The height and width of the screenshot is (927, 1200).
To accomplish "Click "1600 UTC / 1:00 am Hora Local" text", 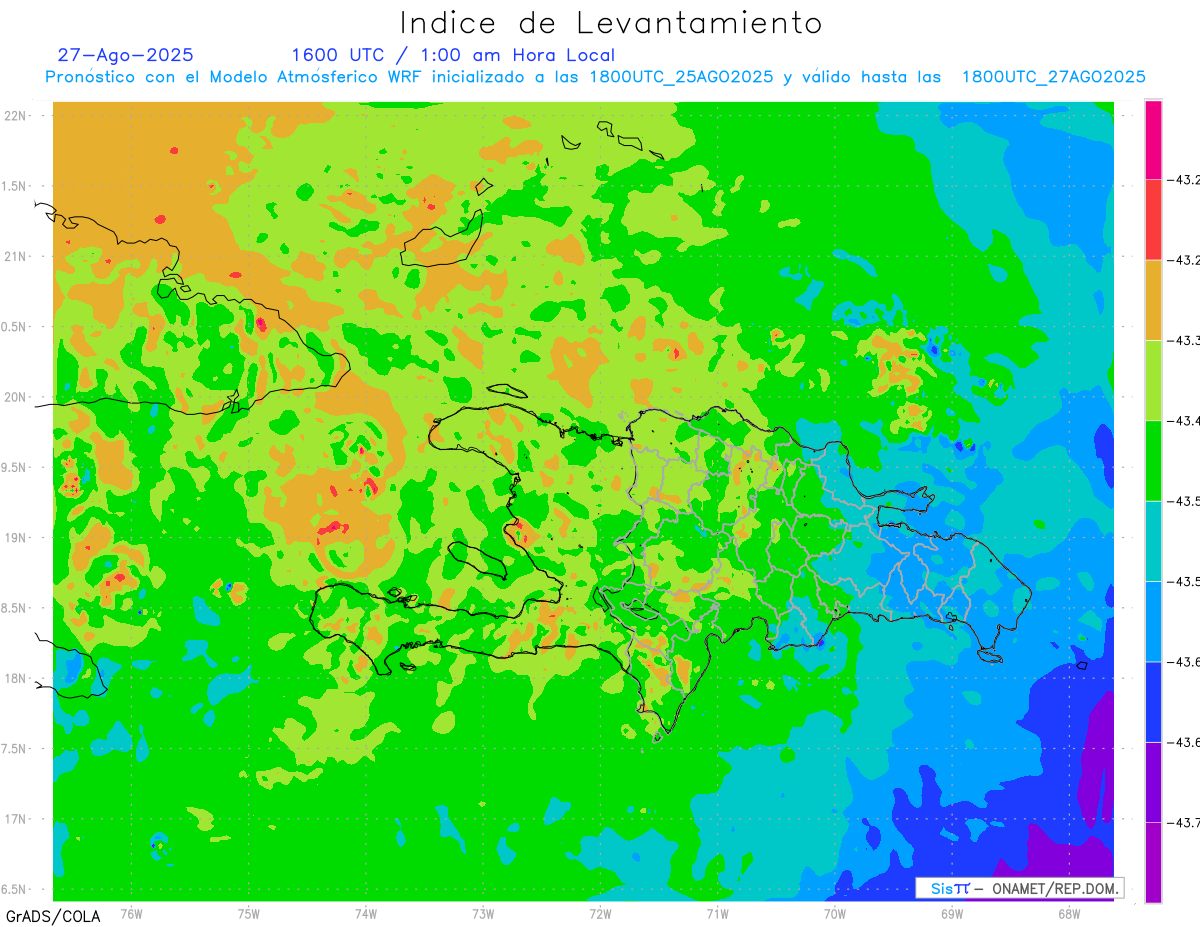I will 453,55.
